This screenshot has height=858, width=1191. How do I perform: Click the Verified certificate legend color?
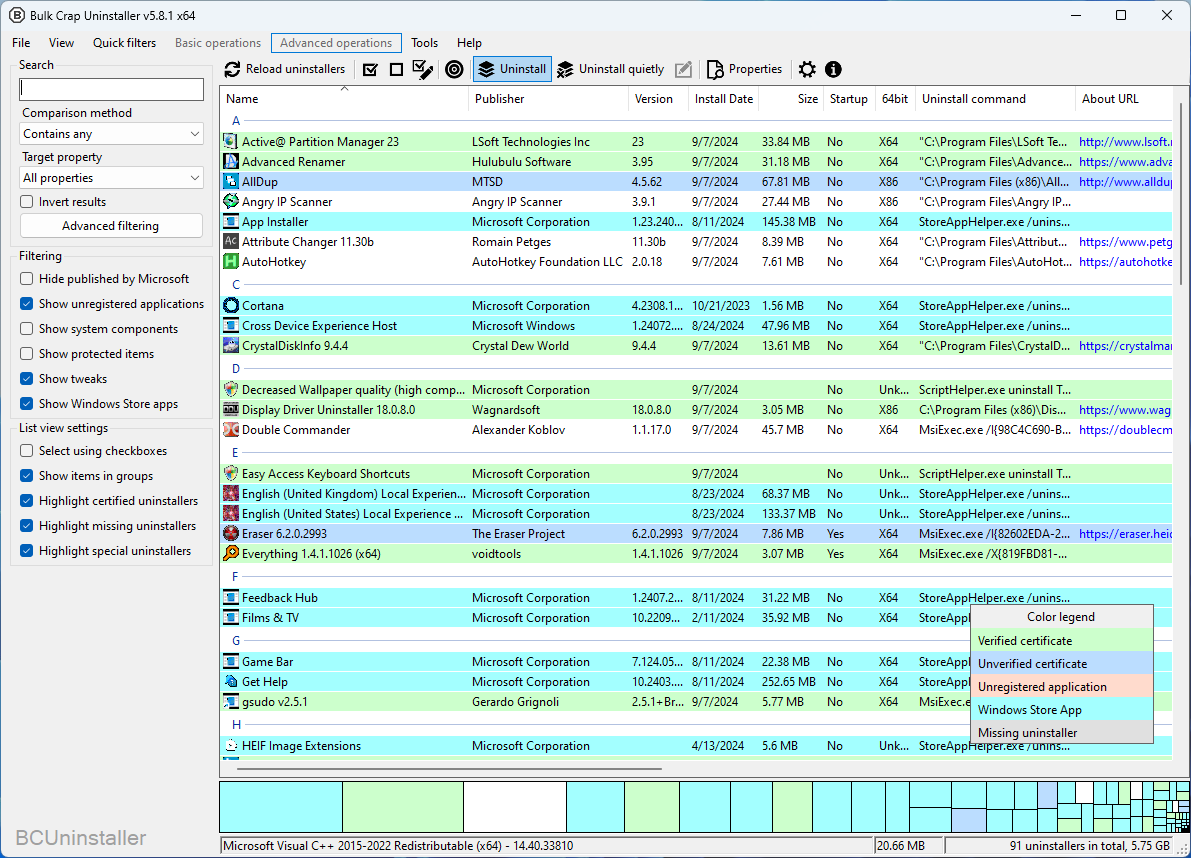pos(1062,641)
